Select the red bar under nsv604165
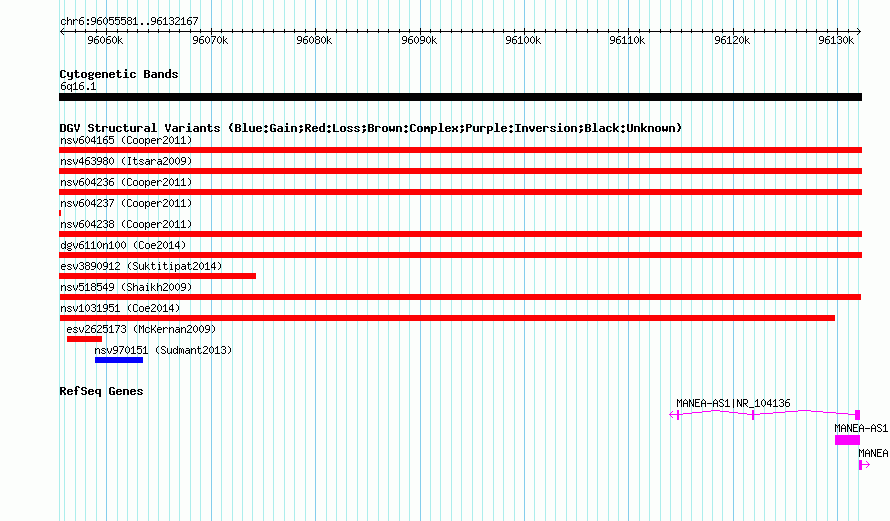The height and width of the screenshot is (521, 890). tap(460, 150)
